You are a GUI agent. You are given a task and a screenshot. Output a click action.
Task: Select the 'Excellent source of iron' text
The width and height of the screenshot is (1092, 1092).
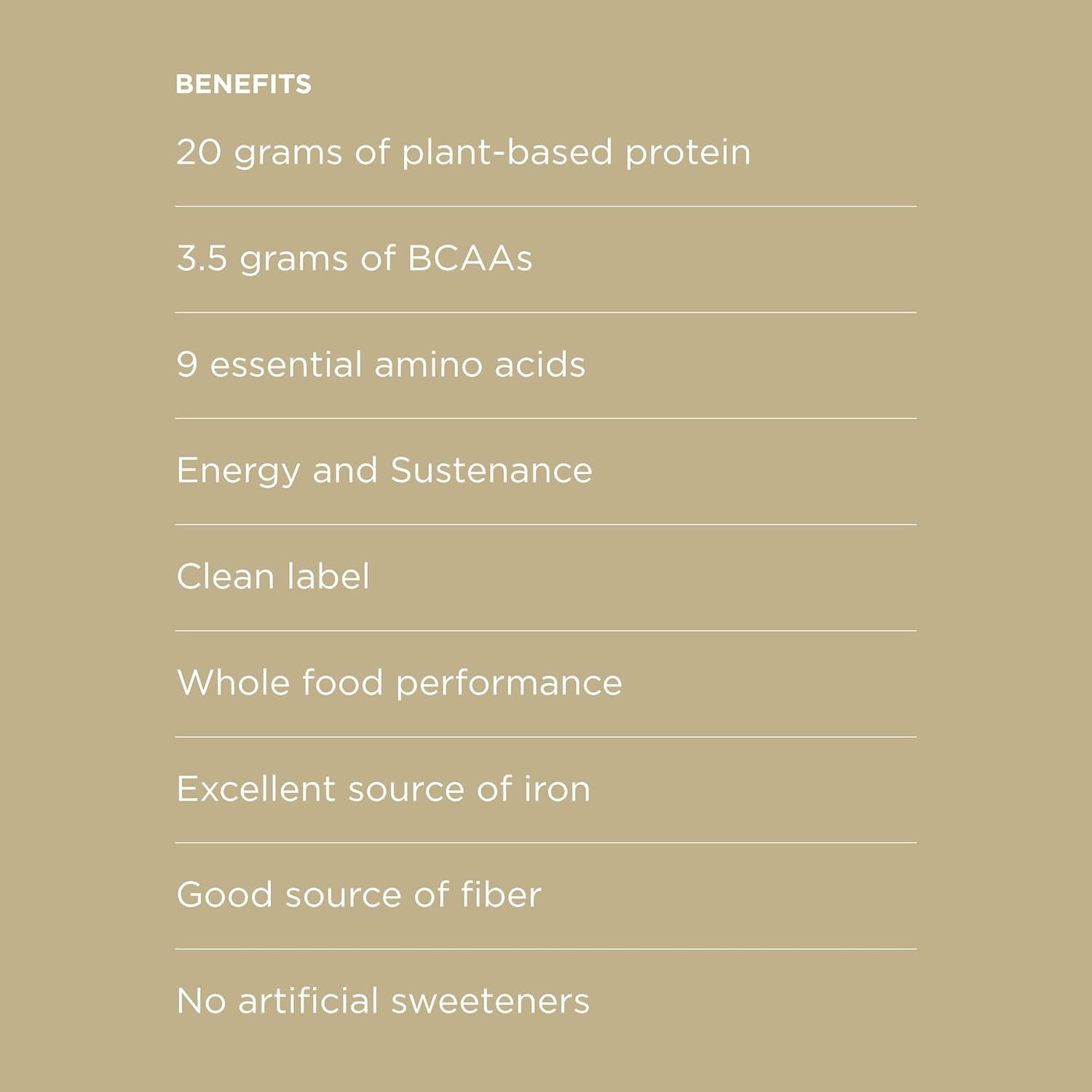[x=383, y=789]
